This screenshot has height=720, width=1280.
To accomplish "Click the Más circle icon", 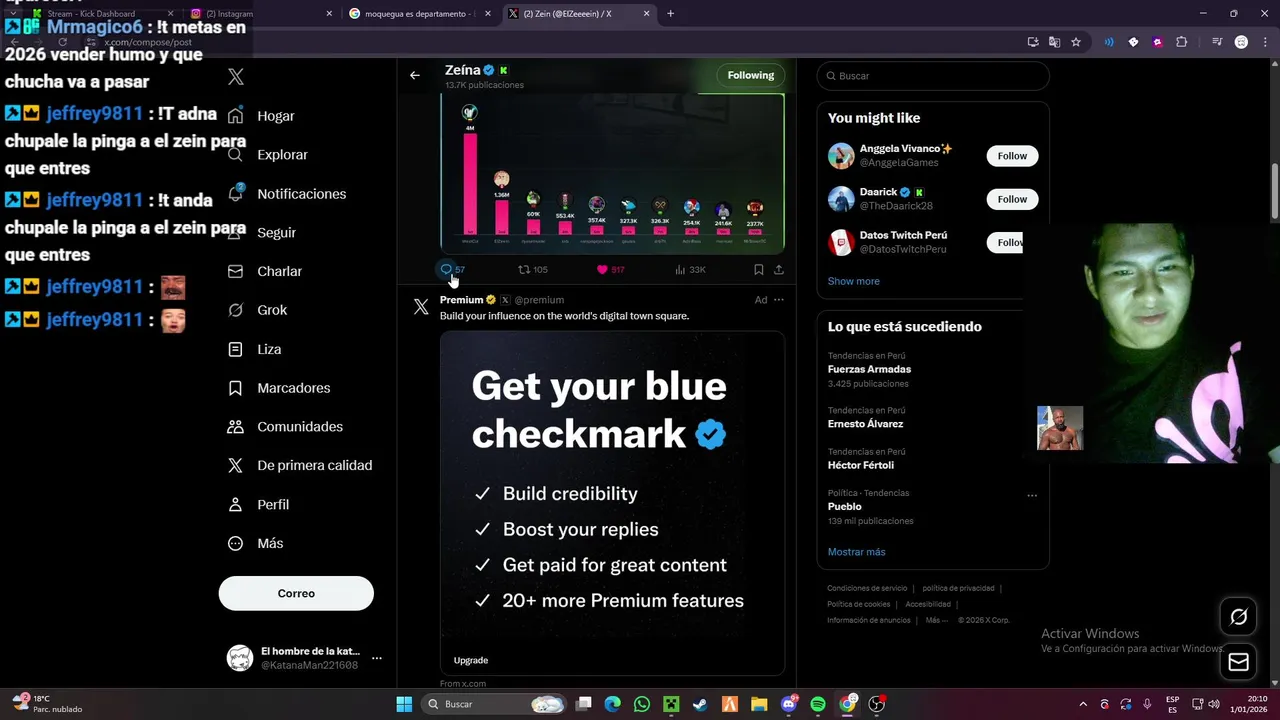I will click(x=236, y=544).
